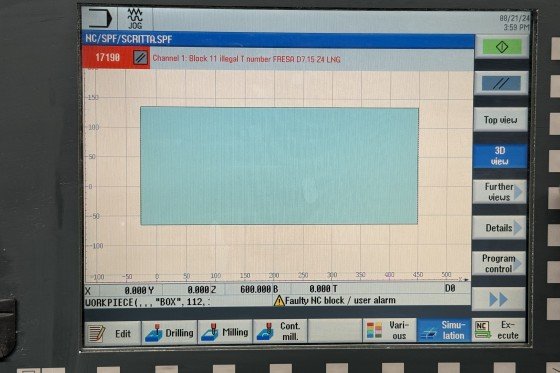Switch to Top view
The height and width of the screenshot is (373, 560).
click(x=500, y=120)
